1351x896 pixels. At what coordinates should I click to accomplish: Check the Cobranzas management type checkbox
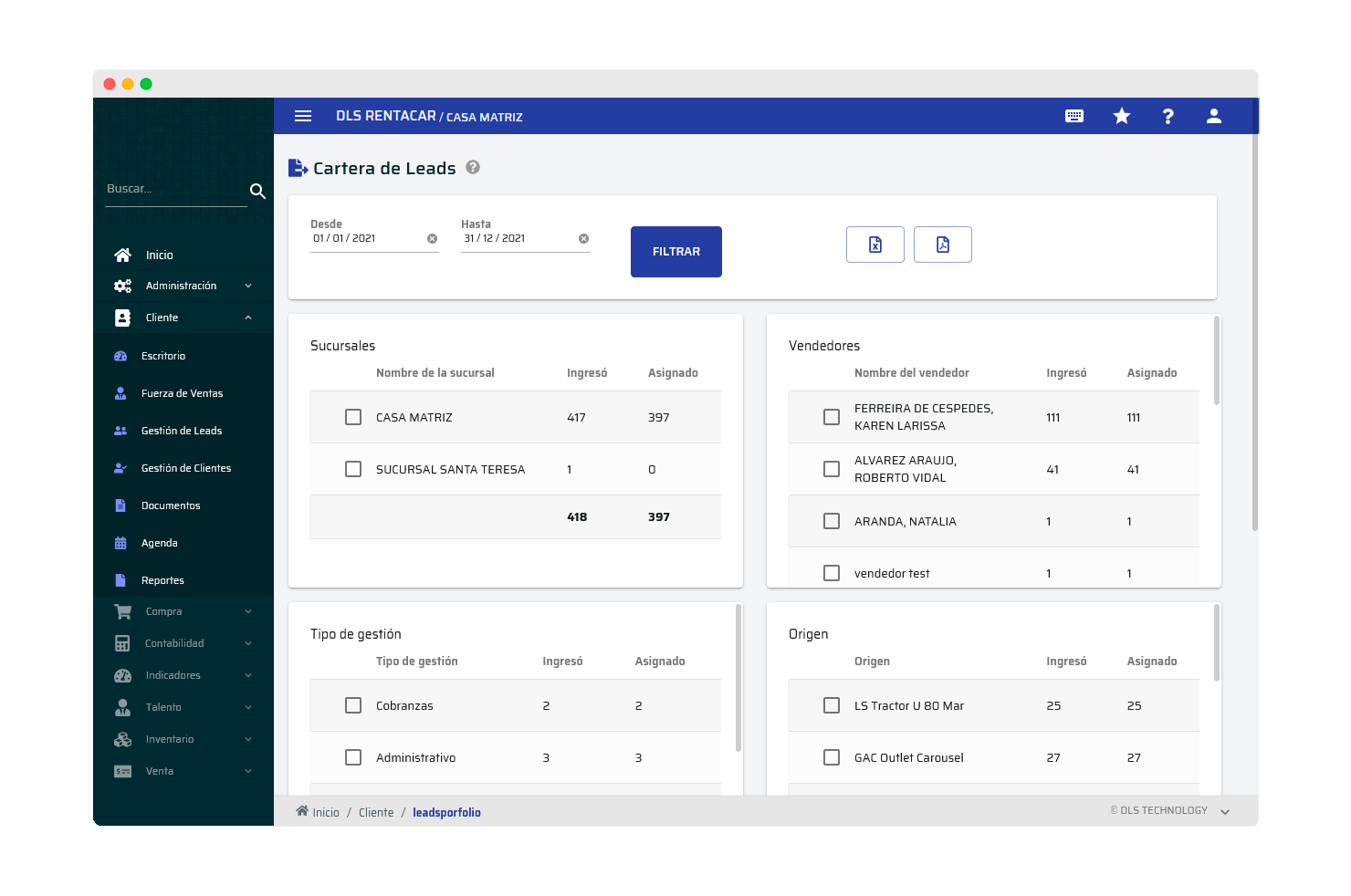click(x=353, y=705)
